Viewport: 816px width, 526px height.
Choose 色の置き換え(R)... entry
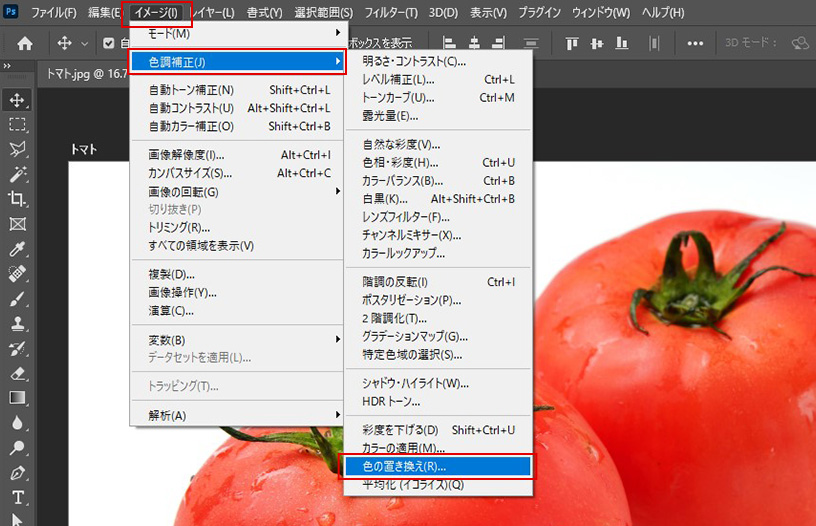coord(437,466)
